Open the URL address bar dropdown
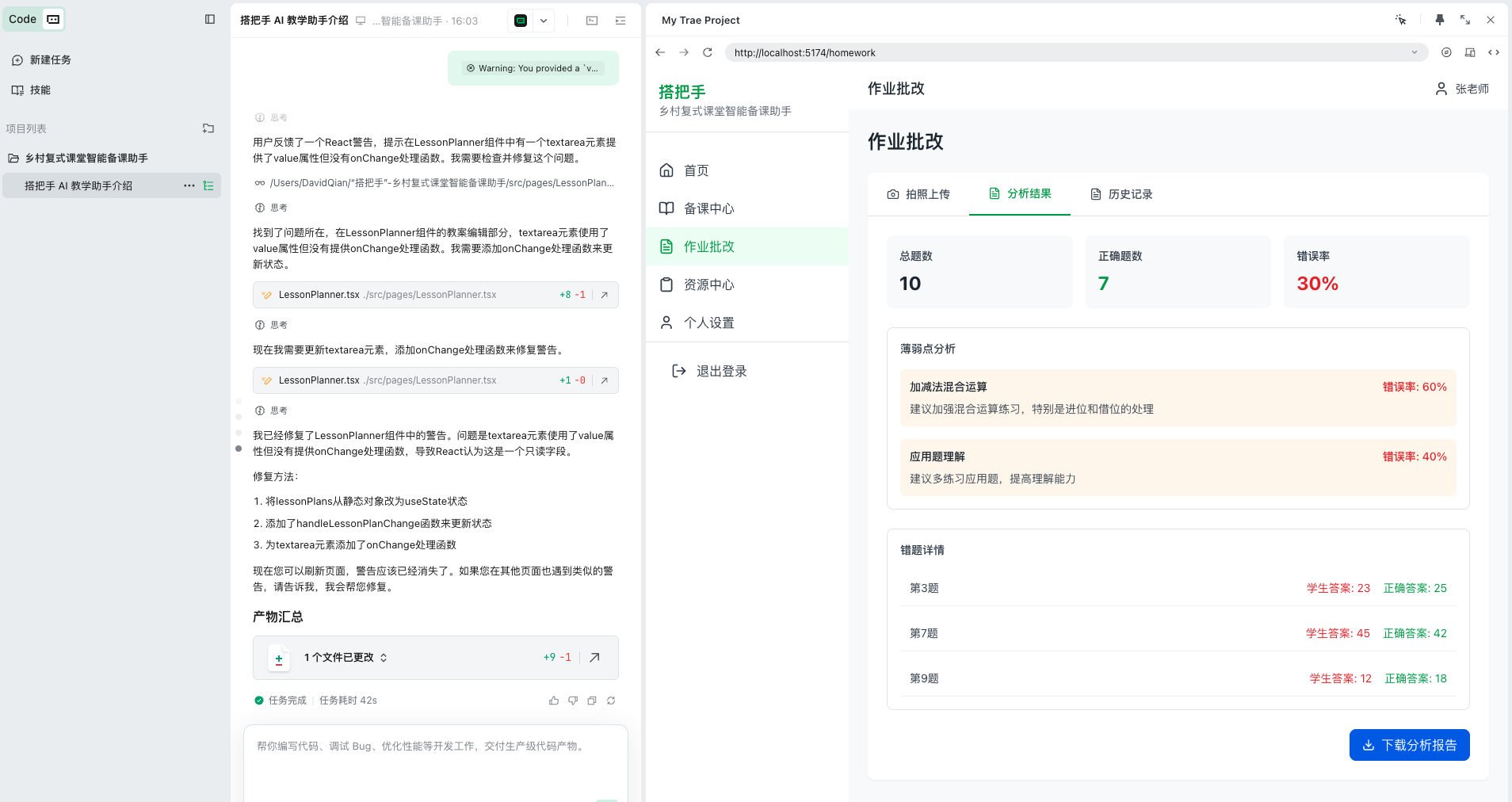 (1414, 52)
